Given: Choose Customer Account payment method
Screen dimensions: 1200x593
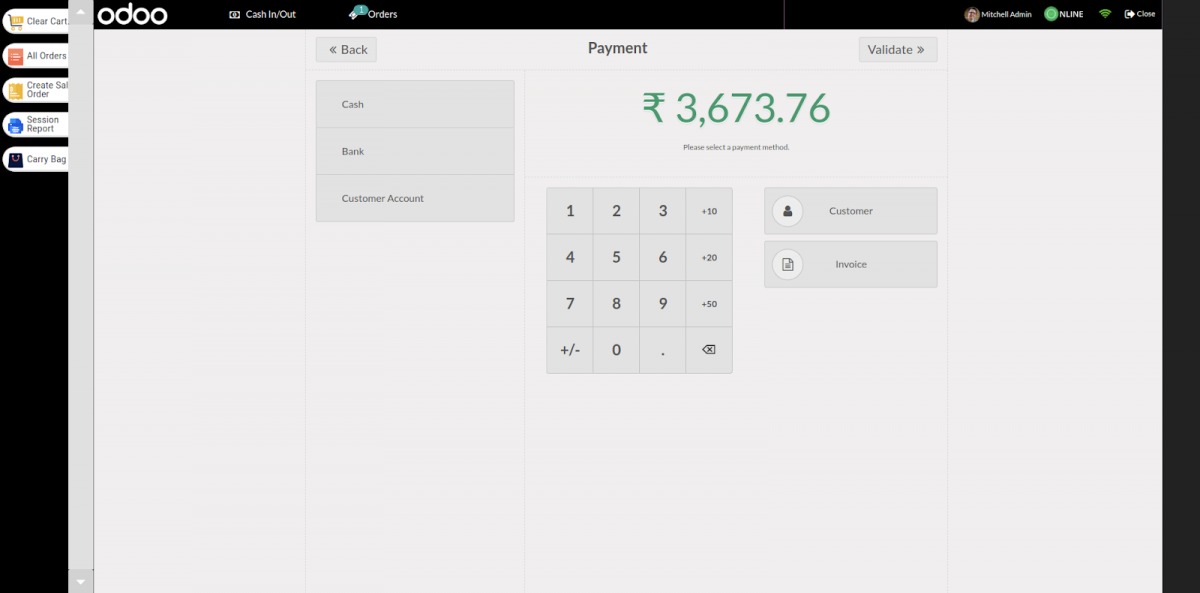Looking at the screenshot, I should (415, 198).
